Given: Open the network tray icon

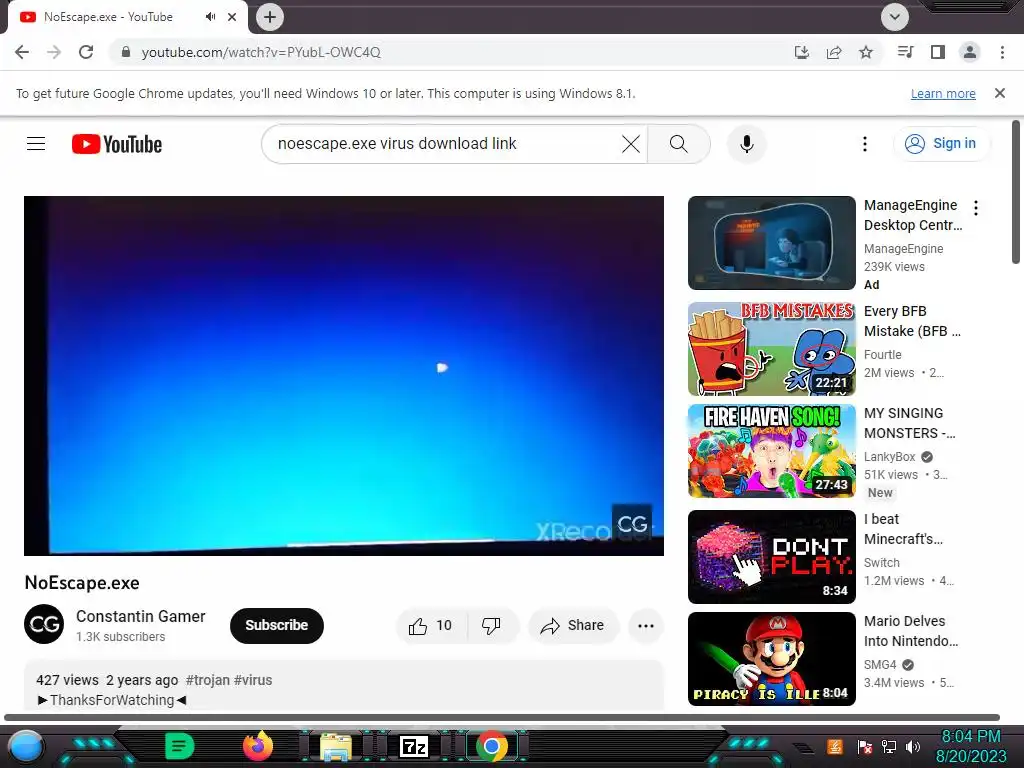Looking at the screenshot, I should (889, 747).
